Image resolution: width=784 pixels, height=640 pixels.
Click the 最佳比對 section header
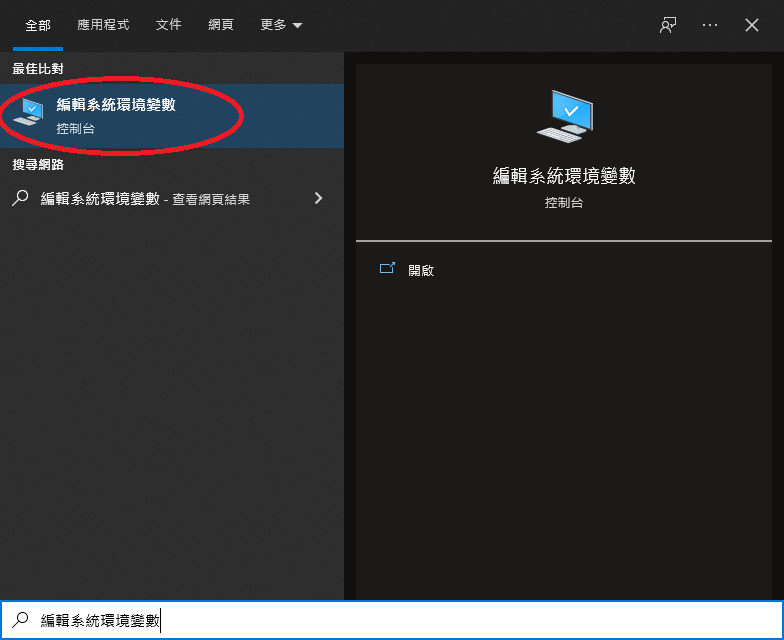coord(38,68)
